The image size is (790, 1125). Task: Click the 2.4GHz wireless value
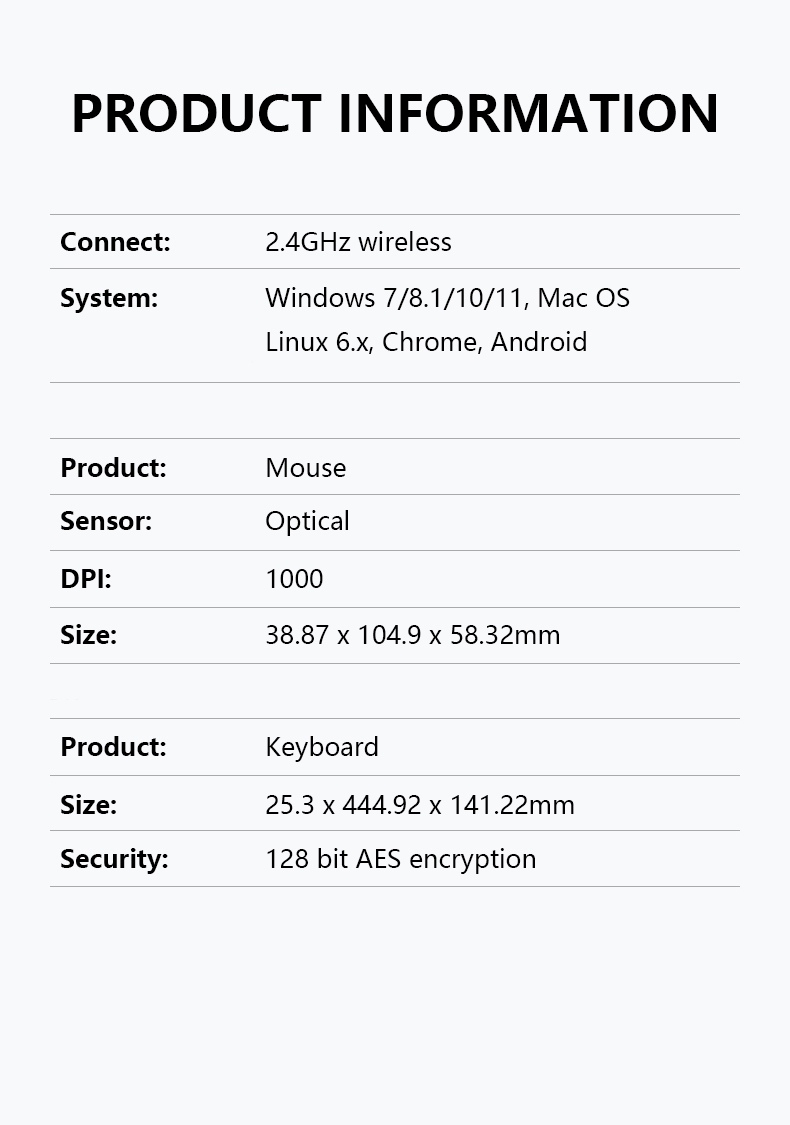pyautogui.click(x=358, y=242)
